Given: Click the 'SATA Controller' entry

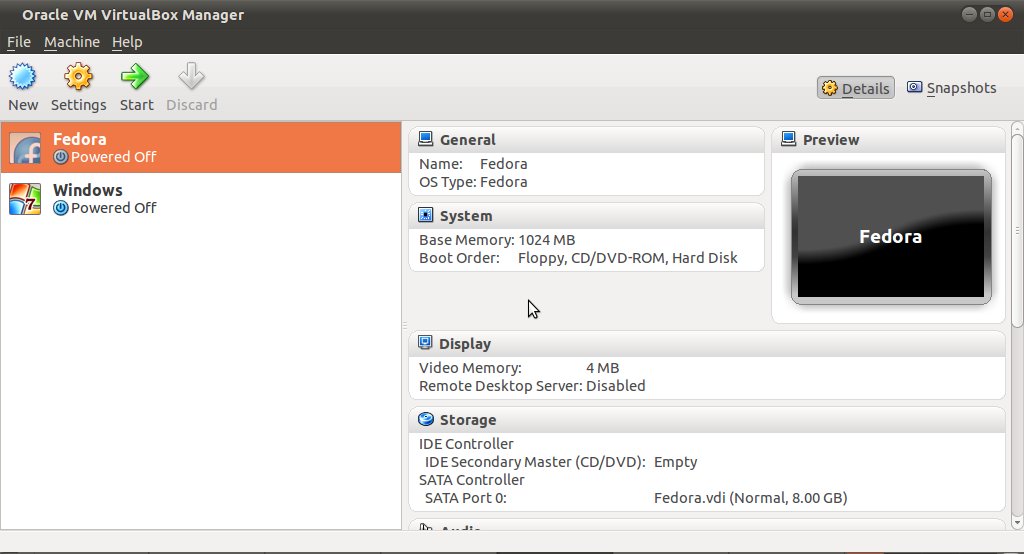Looking at the screenshot, I should (x=472, y=480).
